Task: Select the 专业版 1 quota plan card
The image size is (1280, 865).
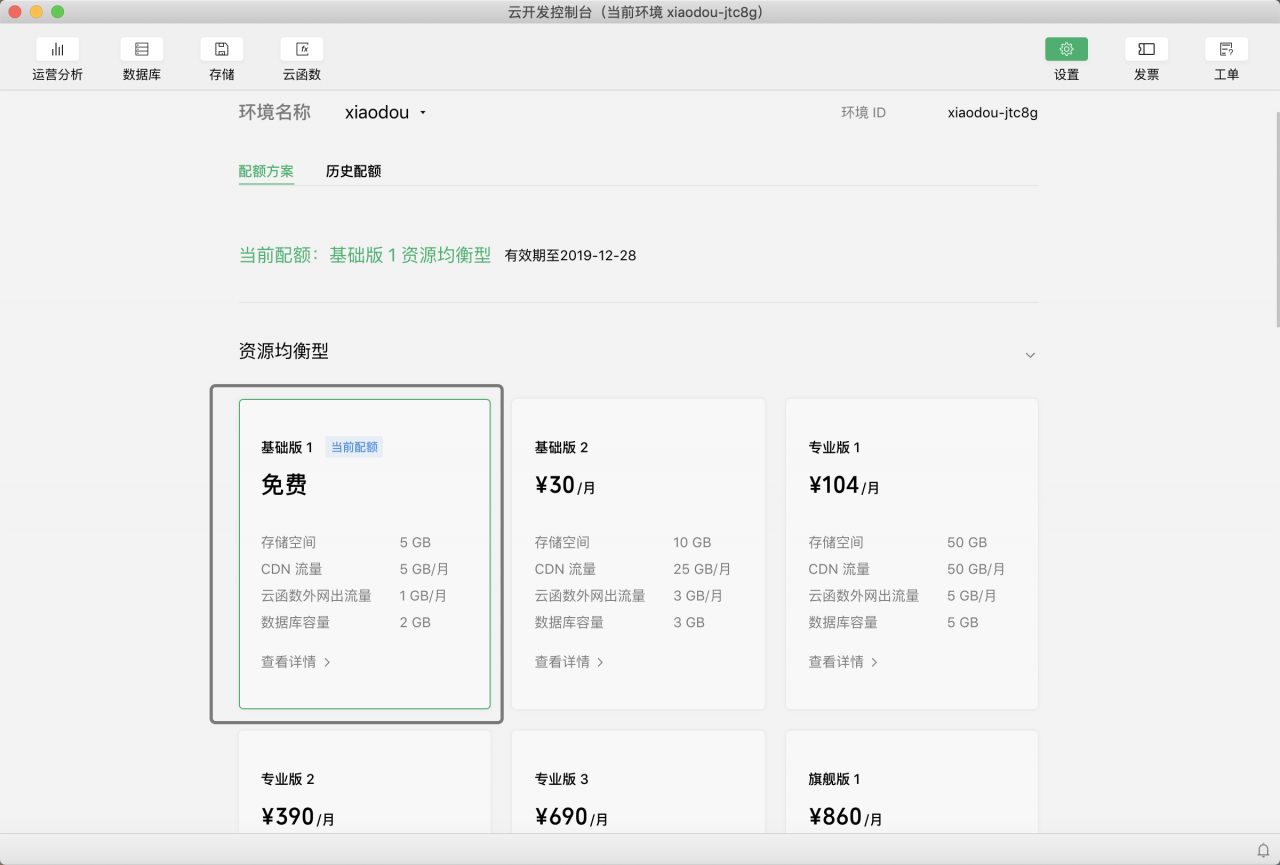Action: (911, 553)
